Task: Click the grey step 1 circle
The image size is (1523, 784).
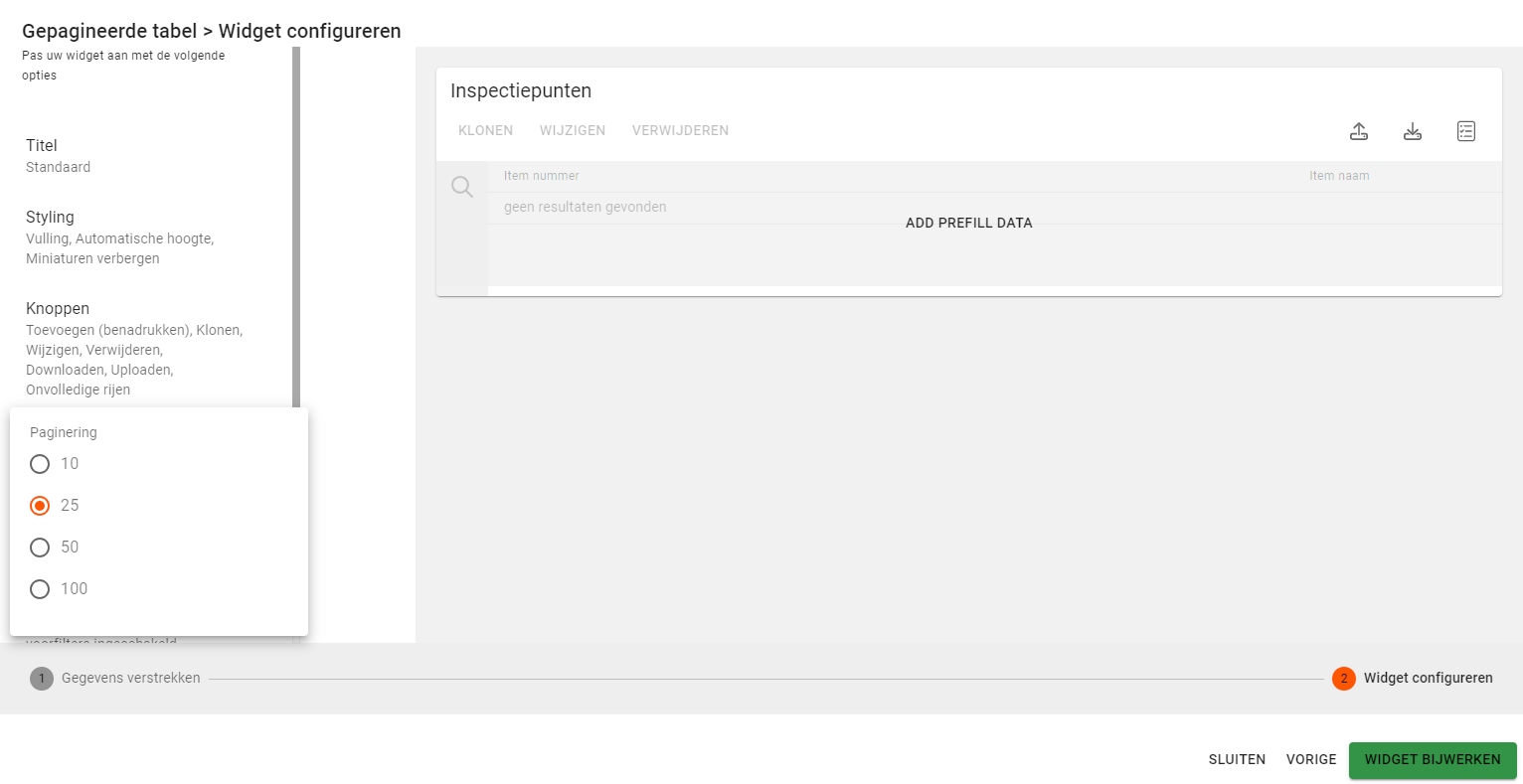Action: (42, 679)
